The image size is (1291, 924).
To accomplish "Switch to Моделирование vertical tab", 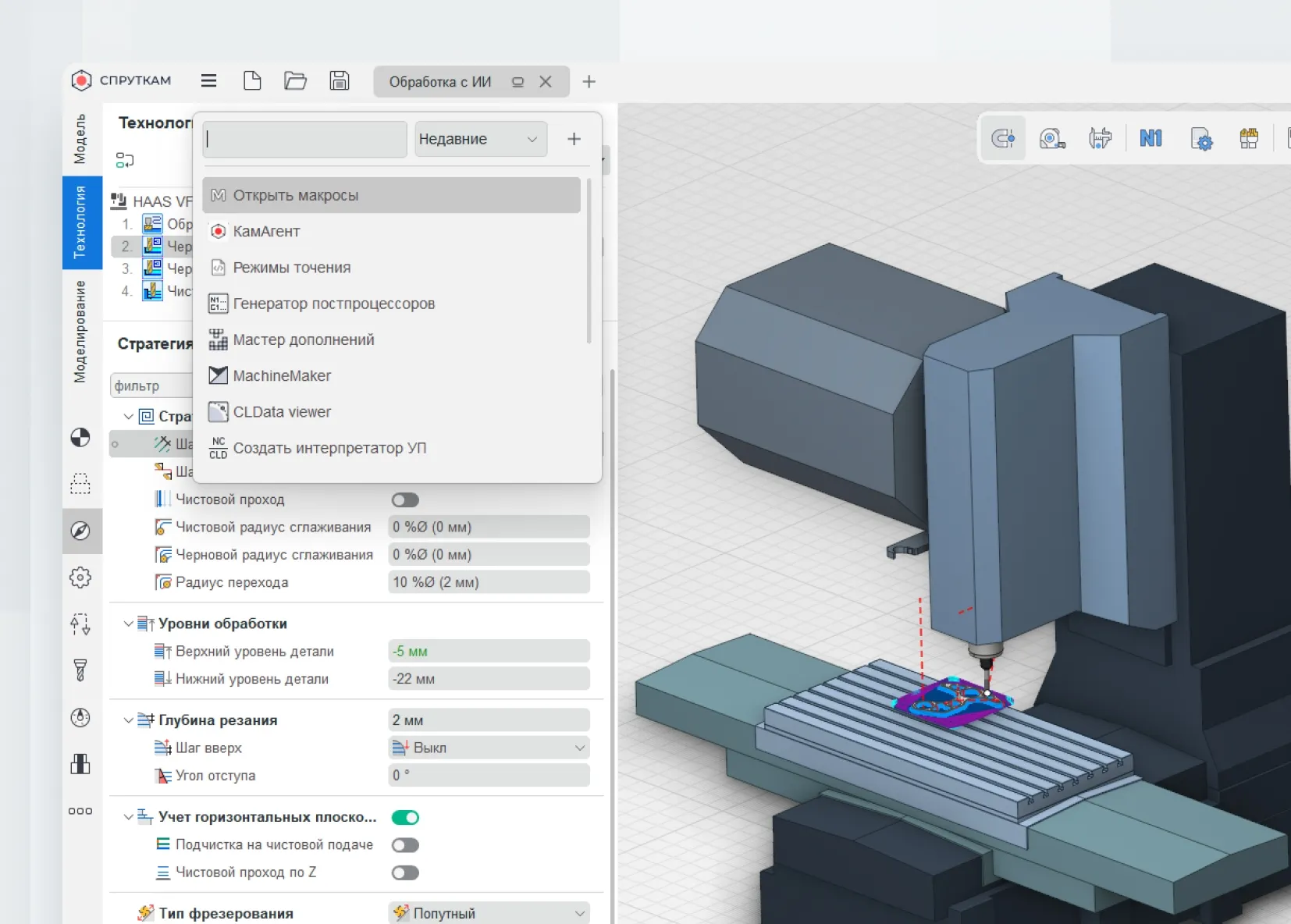I will pos(80,332).
